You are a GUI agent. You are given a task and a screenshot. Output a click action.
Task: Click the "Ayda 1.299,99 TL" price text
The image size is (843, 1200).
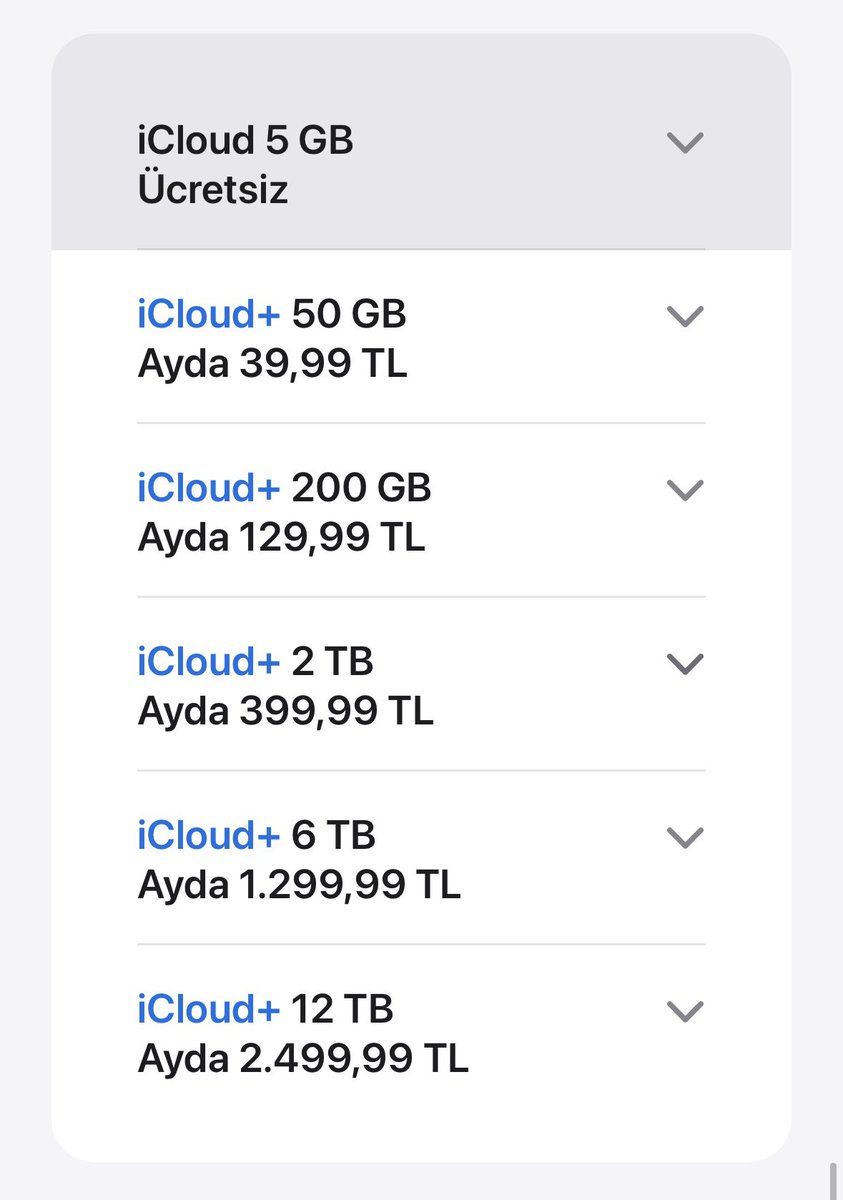coord(299,886)
